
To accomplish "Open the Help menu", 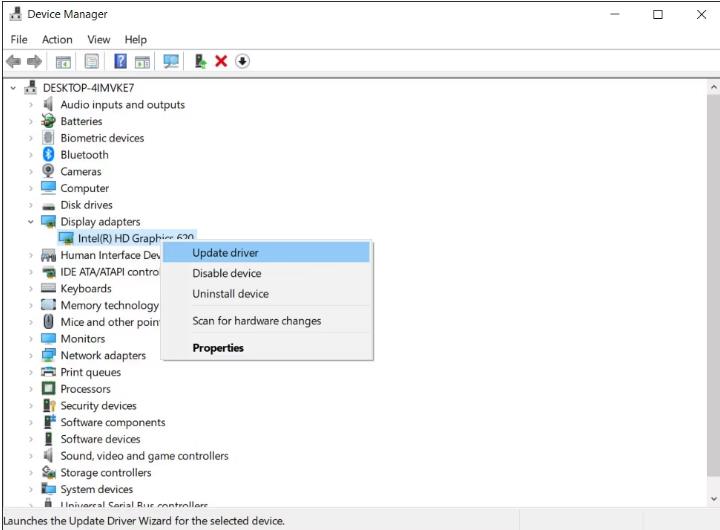I will 135,39.
